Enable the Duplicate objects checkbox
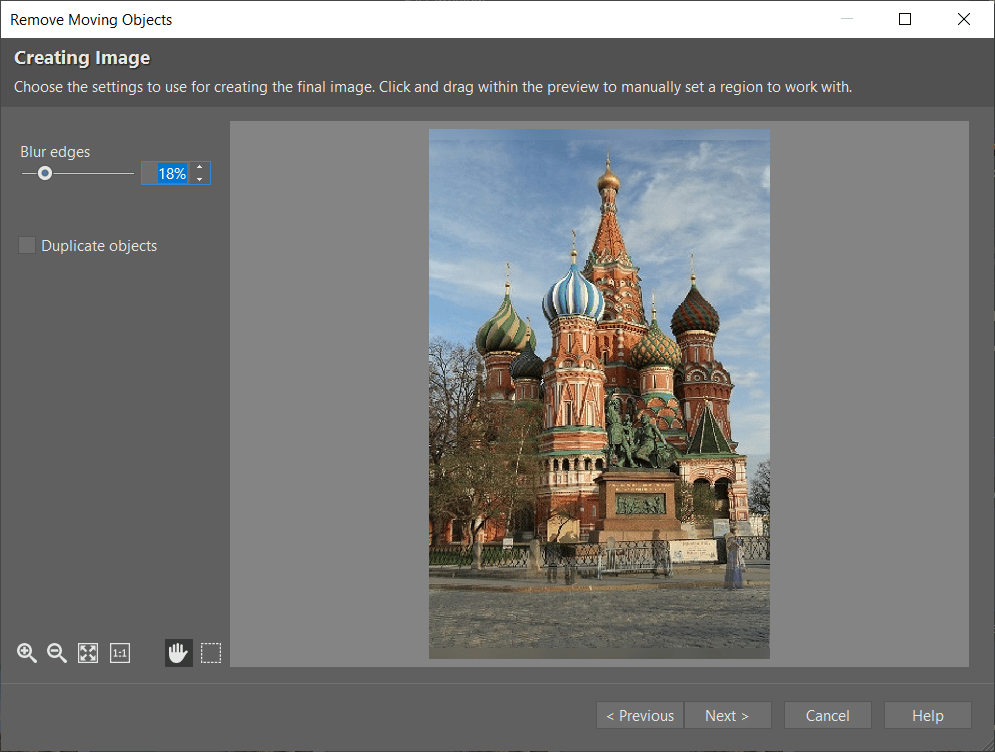Screen dimensions: 995x752 pyautogui.click(x=27, y=246)
